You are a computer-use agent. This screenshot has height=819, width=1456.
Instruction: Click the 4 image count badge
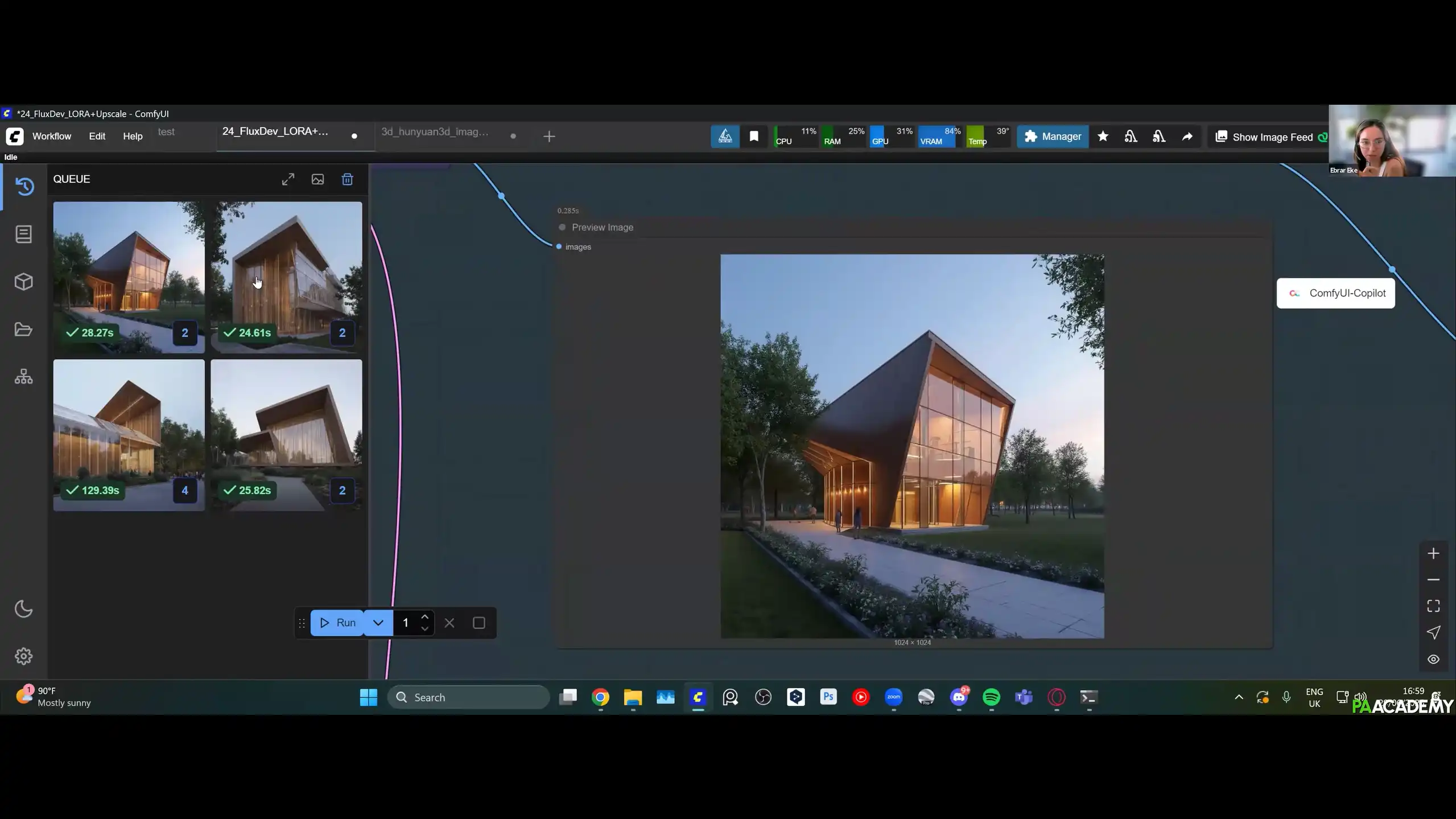[x=185, y=490]
